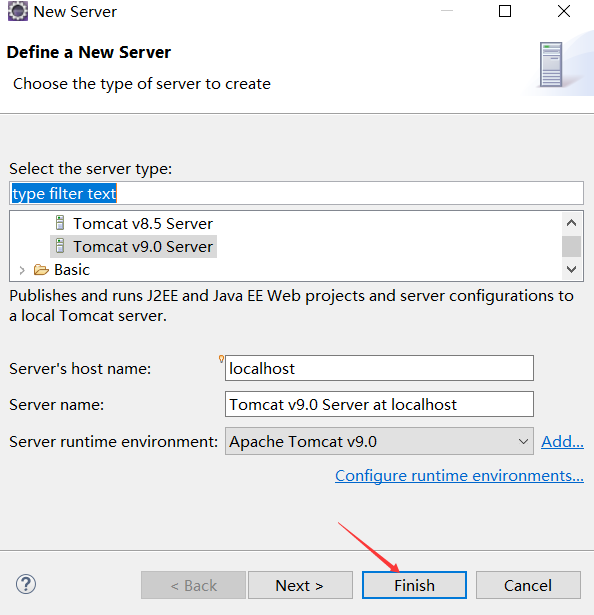Click 'Choose the type of server' subtitle
The width and height of the screenshot is (594, 615).
click(142, 84)
